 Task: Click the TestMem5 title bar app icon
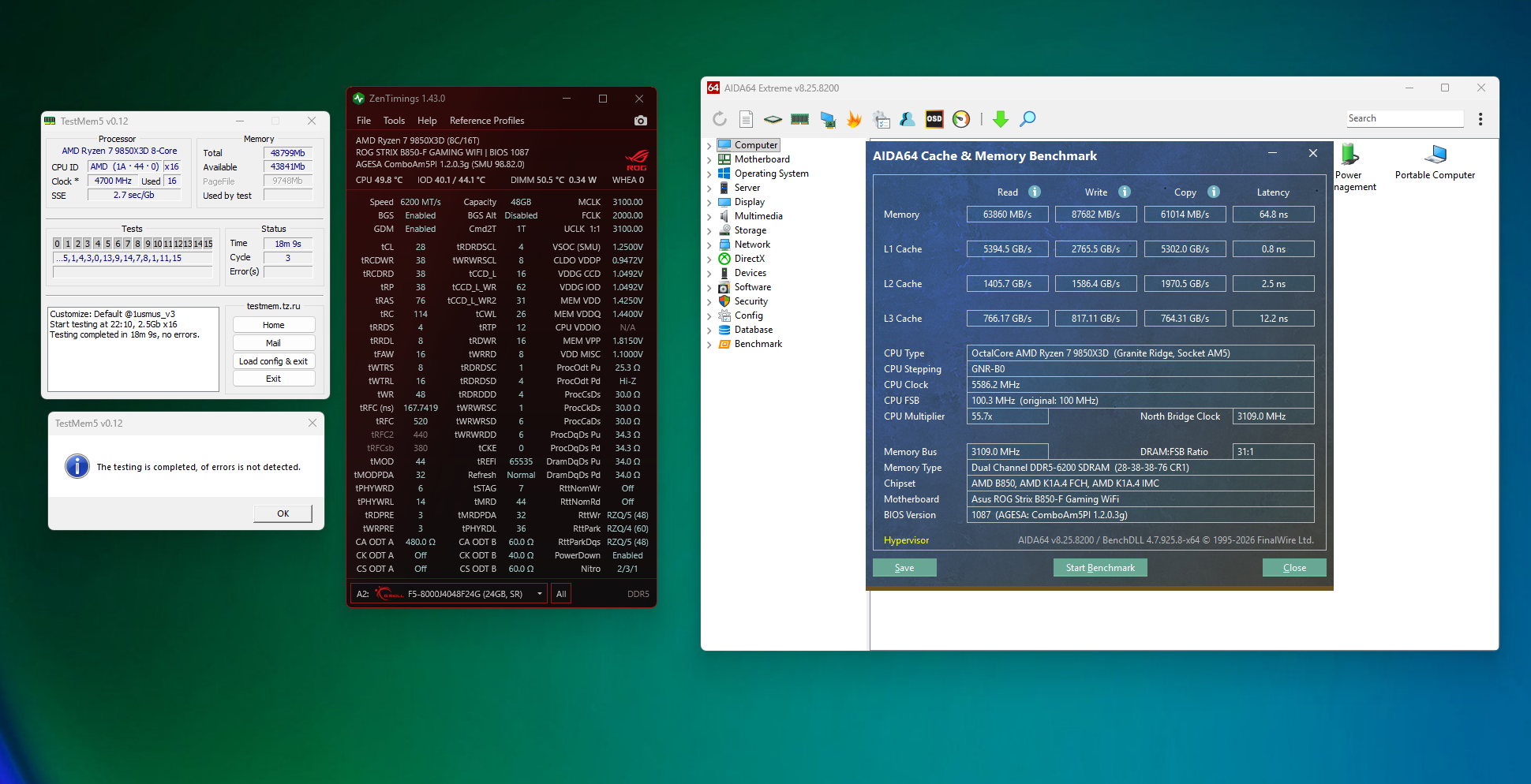point(51,121)
